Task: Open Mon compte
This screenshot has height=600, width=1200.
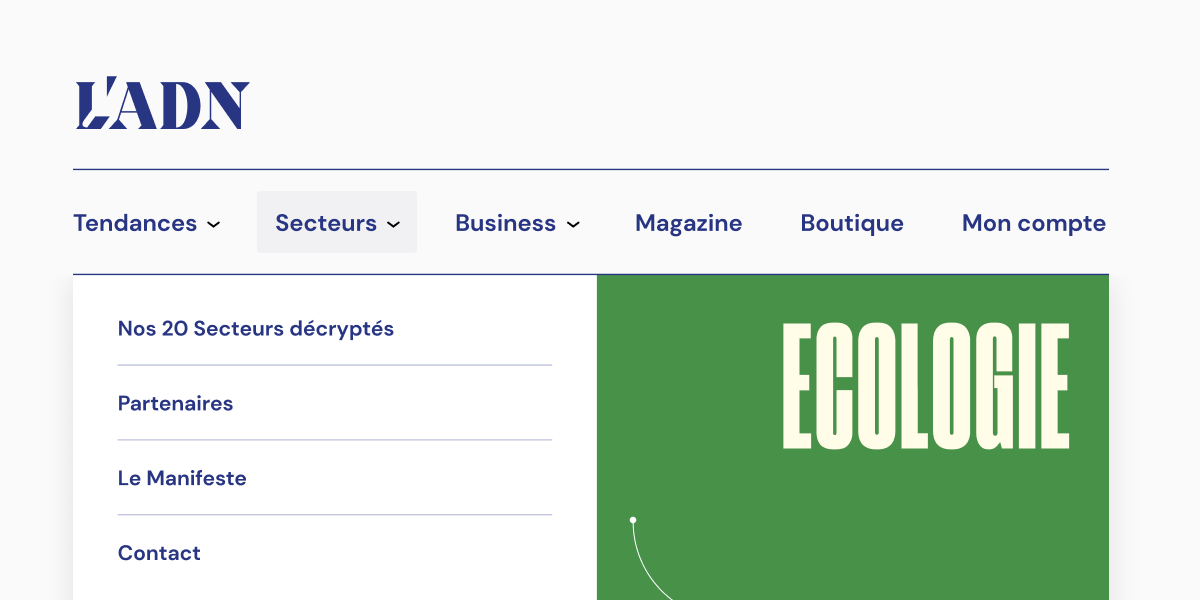Action: pyautogui.click(x=1033, y=223)
